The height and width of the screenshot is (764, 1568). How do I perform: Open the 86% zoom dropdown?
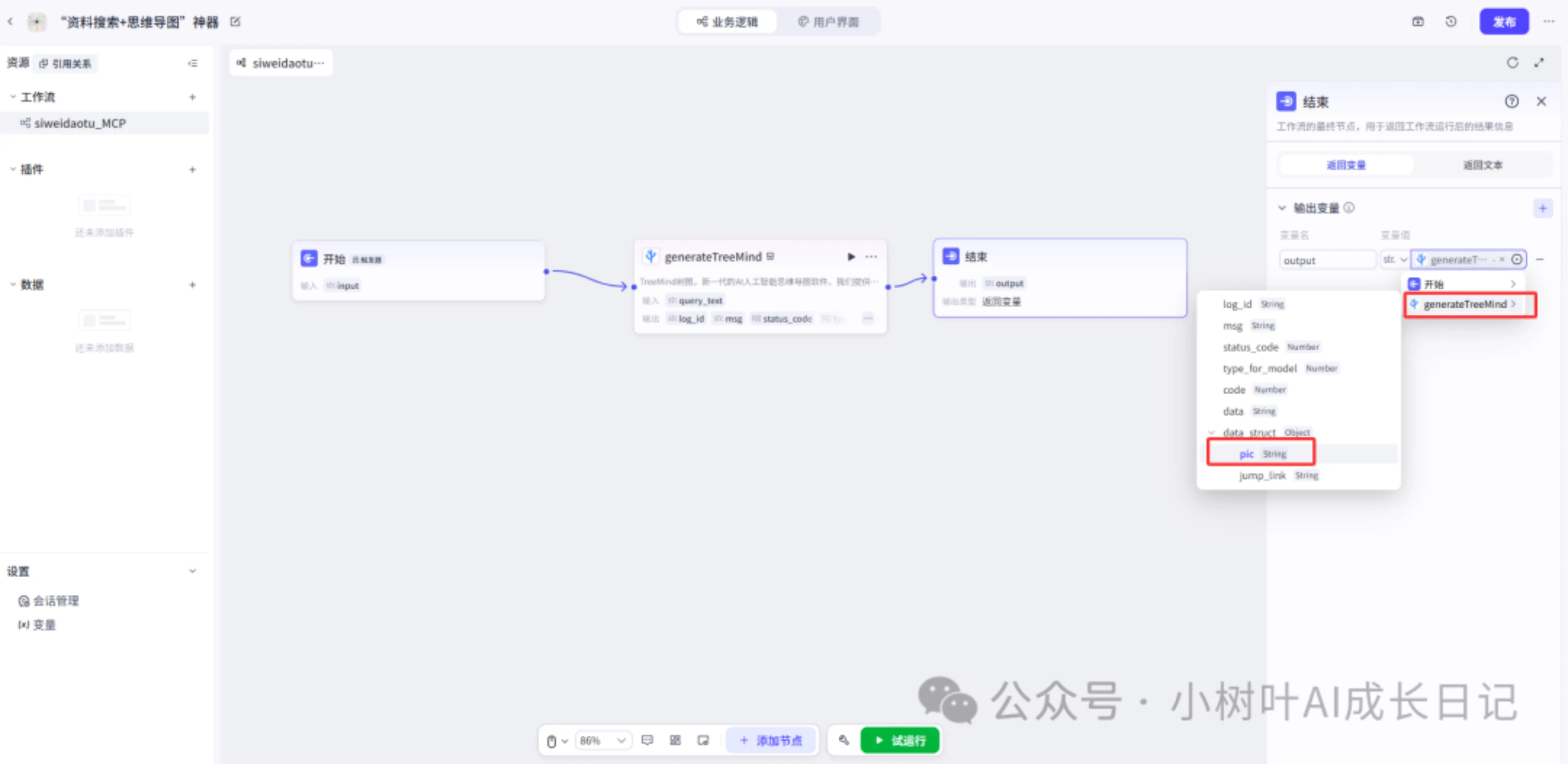(603, 741)
